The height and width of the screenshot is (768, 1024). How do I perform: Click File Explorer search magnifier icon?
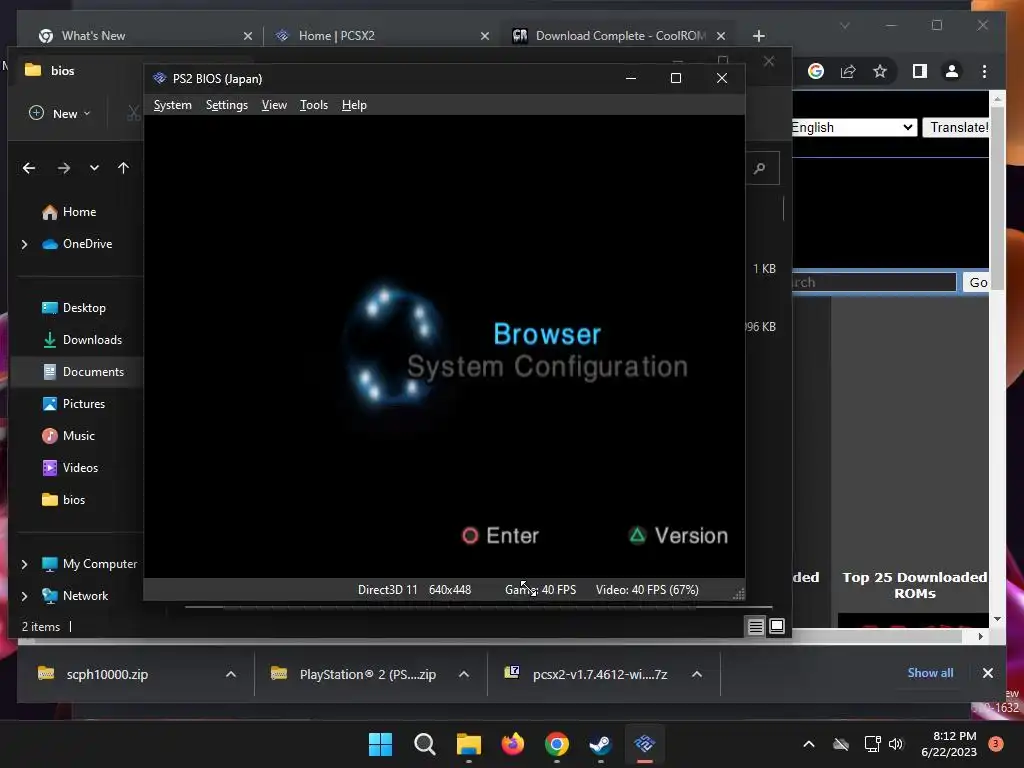tap(760, 168)
